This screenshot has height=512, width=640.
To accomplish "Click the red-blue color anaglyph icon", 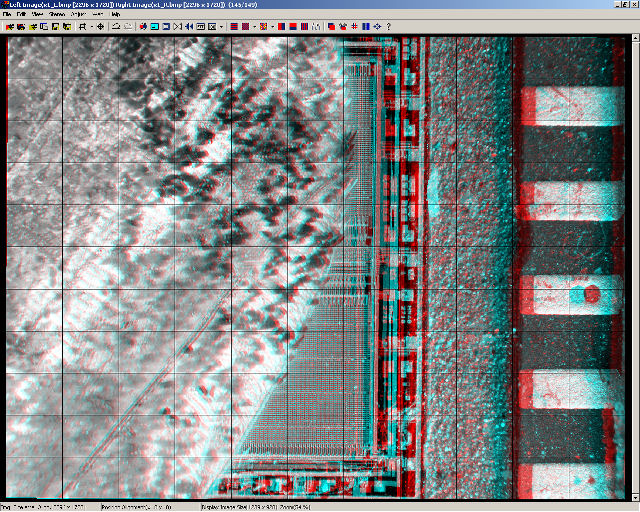I will [x=283, y=27].
